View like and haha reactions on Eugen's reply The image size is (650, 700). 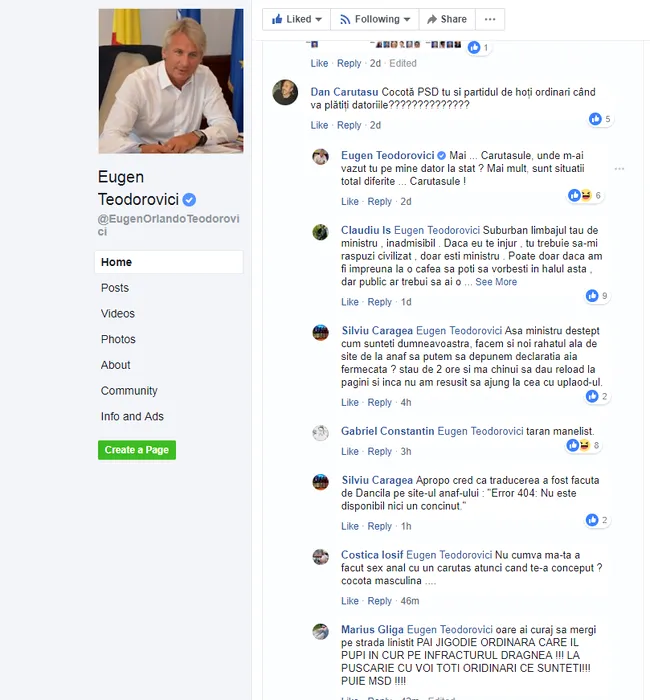(584, 195)
